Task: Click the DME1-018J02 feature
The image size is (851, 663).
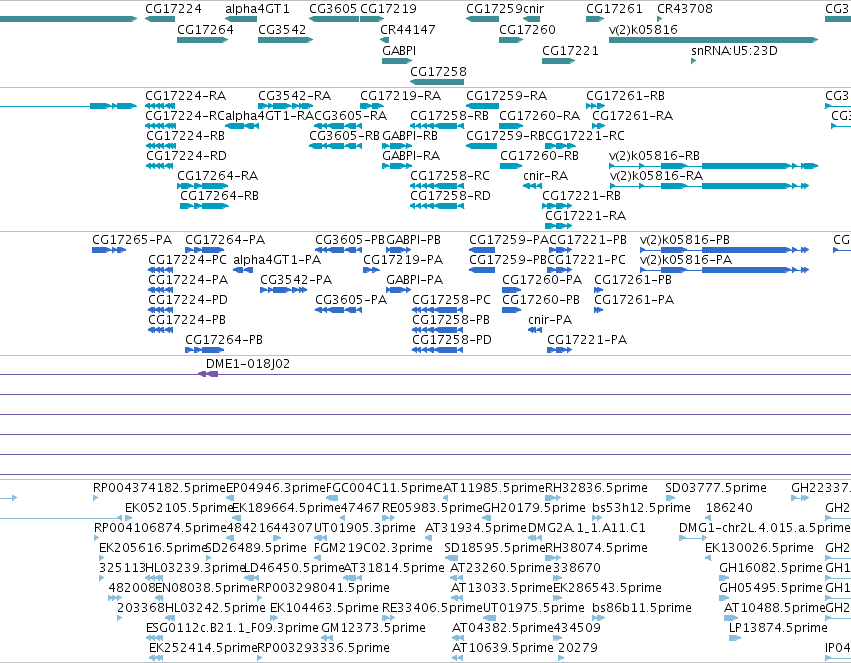Action: tap(208, 374)
